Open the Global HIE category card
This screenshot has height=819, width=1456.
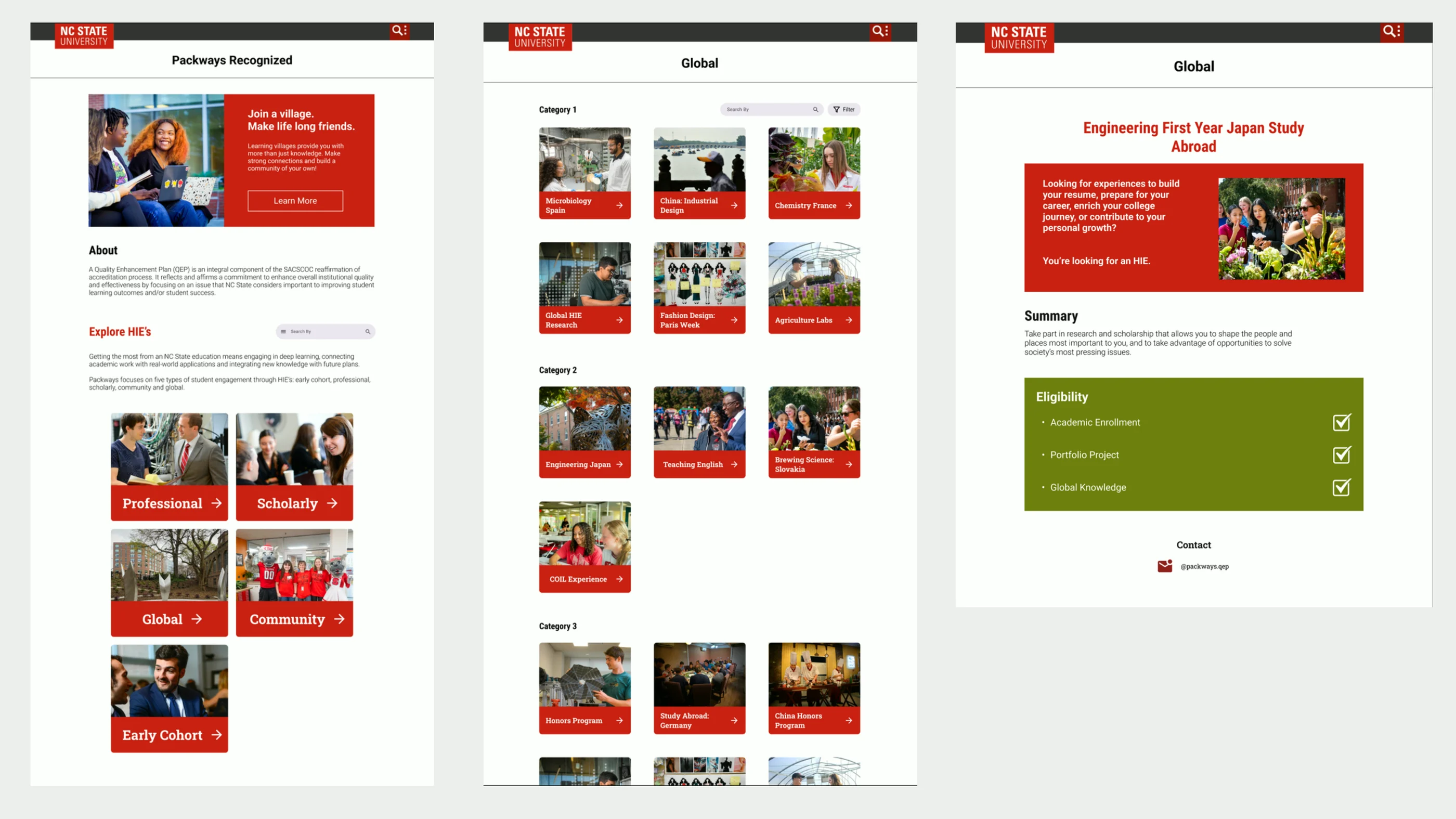pyautogui.click(x=169, y=583)
